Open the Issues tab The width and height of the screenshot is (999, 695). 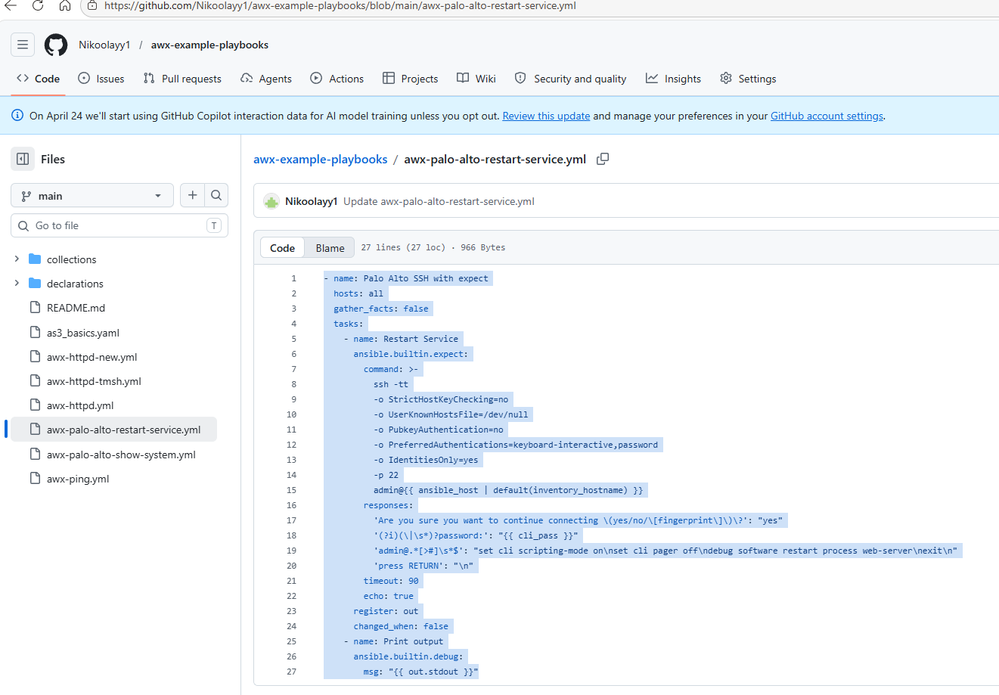pos(101,78)
